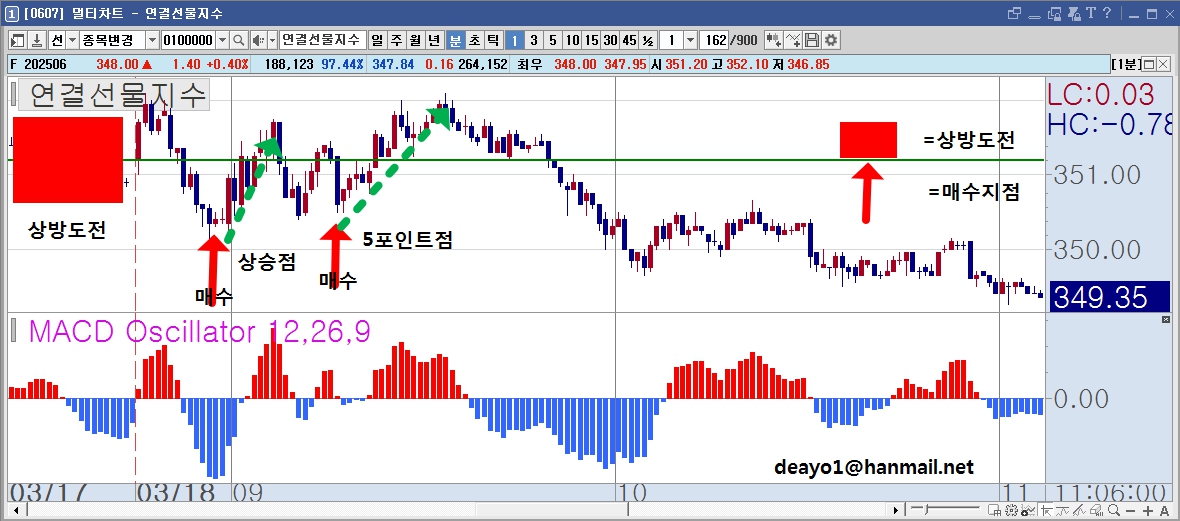Open the 0100000 code dropdown arrow
This screenshot has height=521, width=1180.
click(x=223, y=40)
